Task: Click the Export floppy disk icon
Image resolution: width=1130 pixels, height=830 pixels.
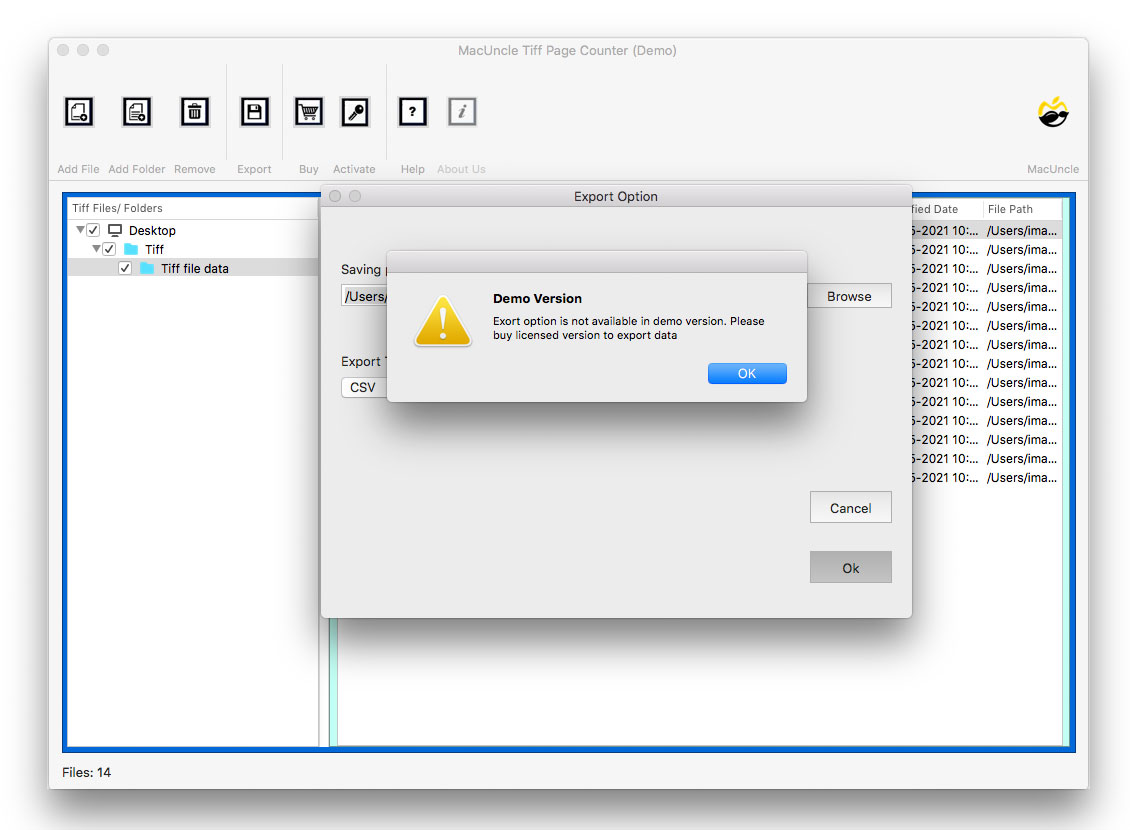Action: 254,112
